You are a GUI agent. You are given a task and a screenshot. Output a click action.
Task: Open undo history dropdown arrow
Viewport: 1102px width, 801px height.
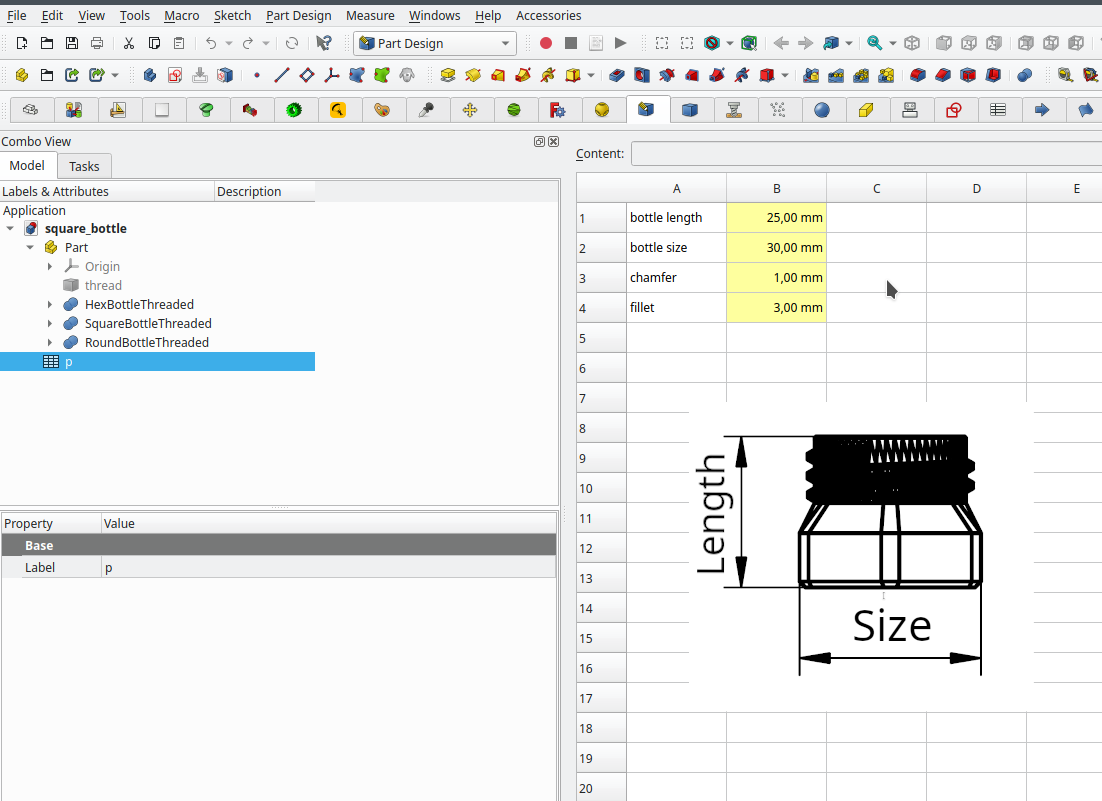(228, 44)
